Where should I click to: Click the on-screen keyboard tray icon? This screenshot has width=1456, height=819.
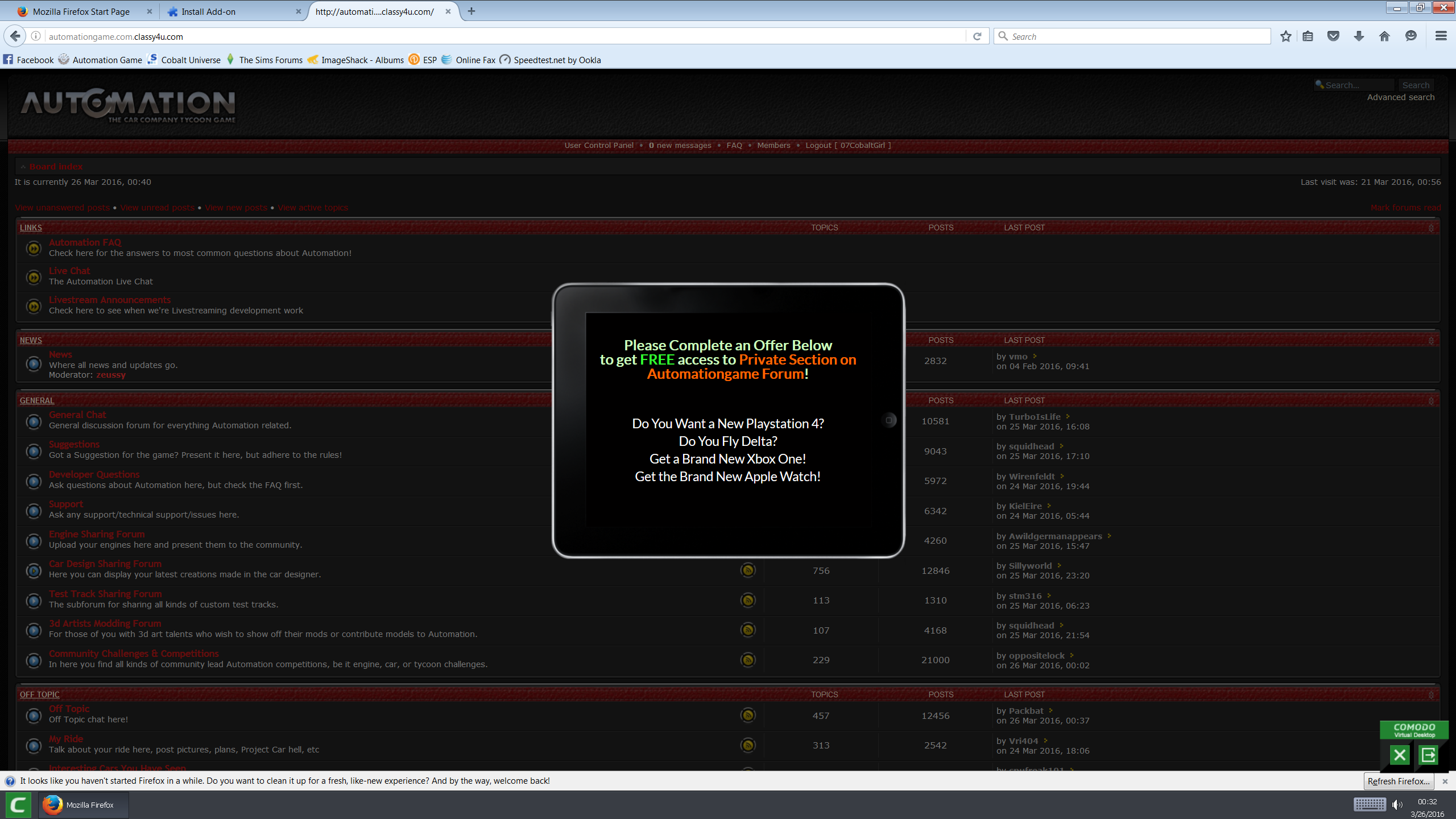coord(1370,804)
